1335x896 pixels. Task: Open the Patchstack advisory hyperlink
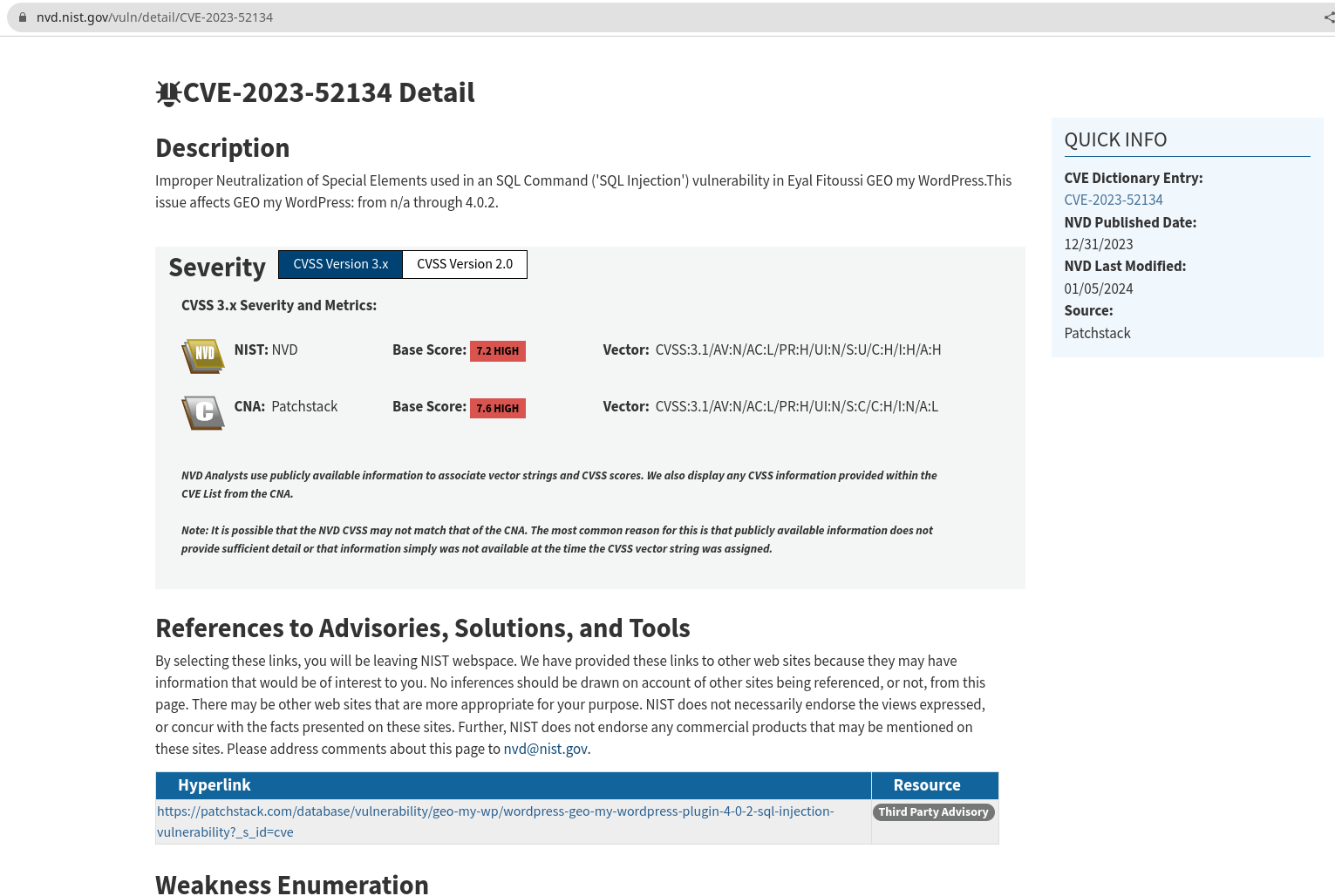[x=495, y=811]
